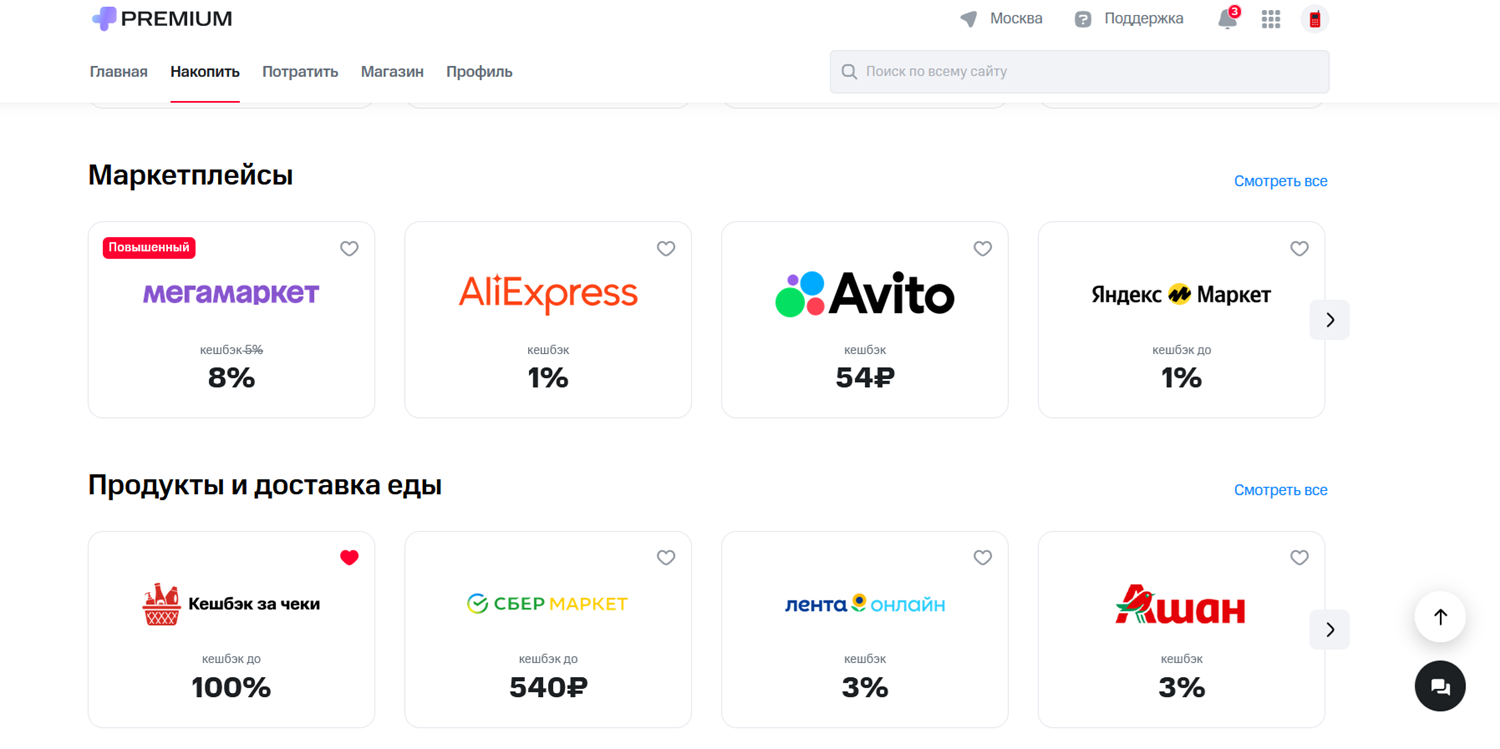
Task: Add Яндекс Маркет to favorites with heart
Action: pos(1299,249)
